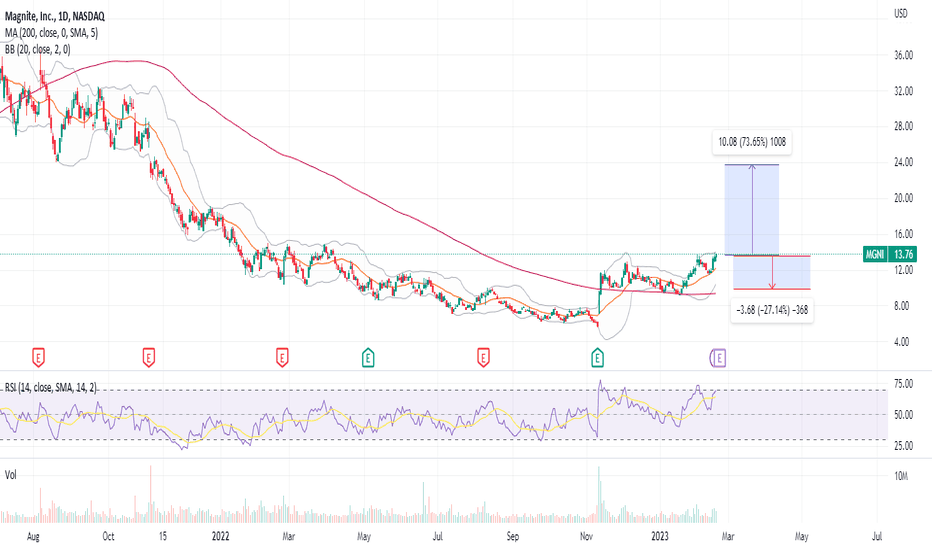Open the purple upcoming earnings marker
Viewport: 932px width, 550px height.
point(719,358)
